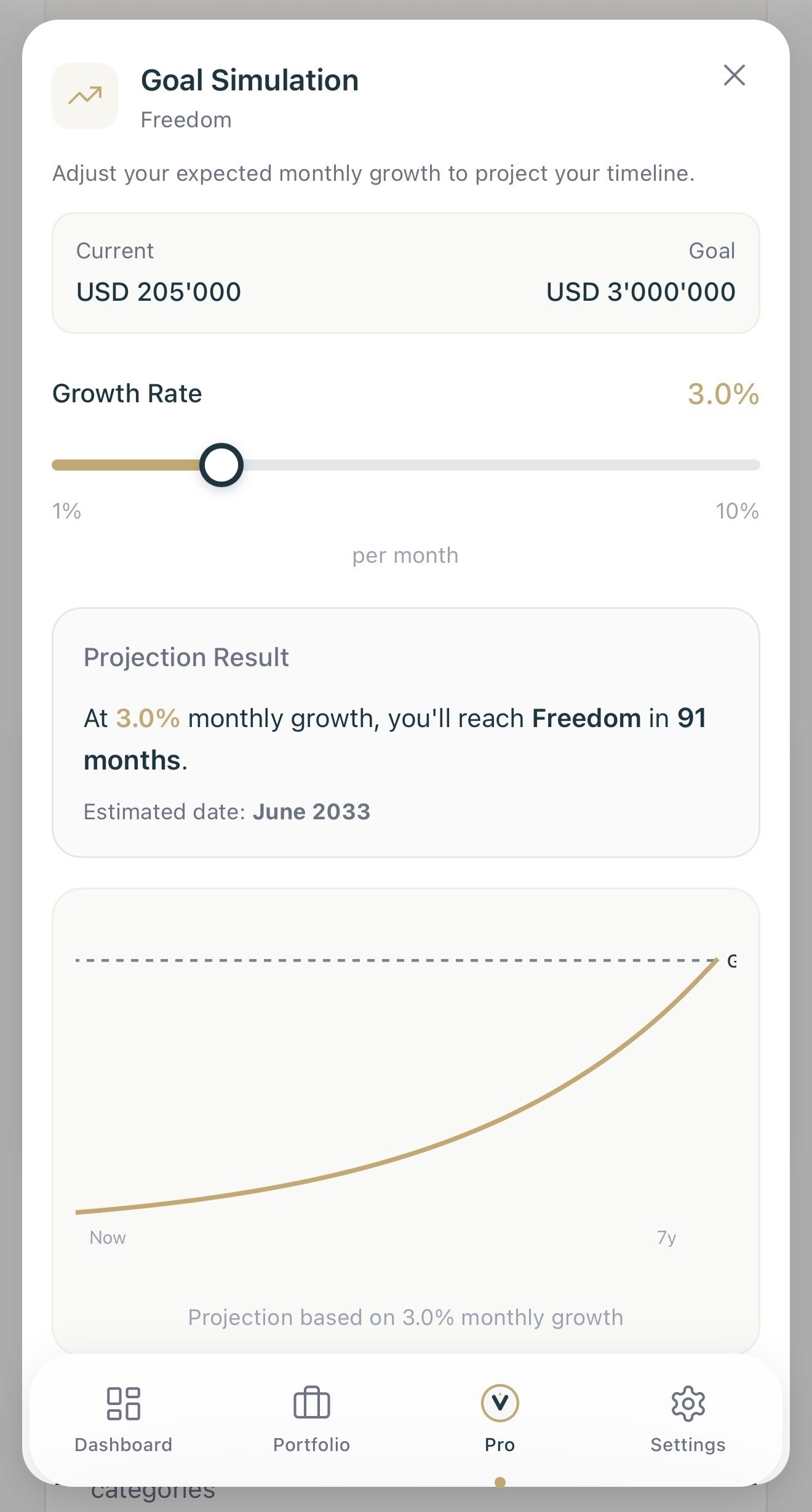Click the Goal USD 3'000'000 amount
Viewport: 812px width, 1512px height.
(x=641, y=292)
